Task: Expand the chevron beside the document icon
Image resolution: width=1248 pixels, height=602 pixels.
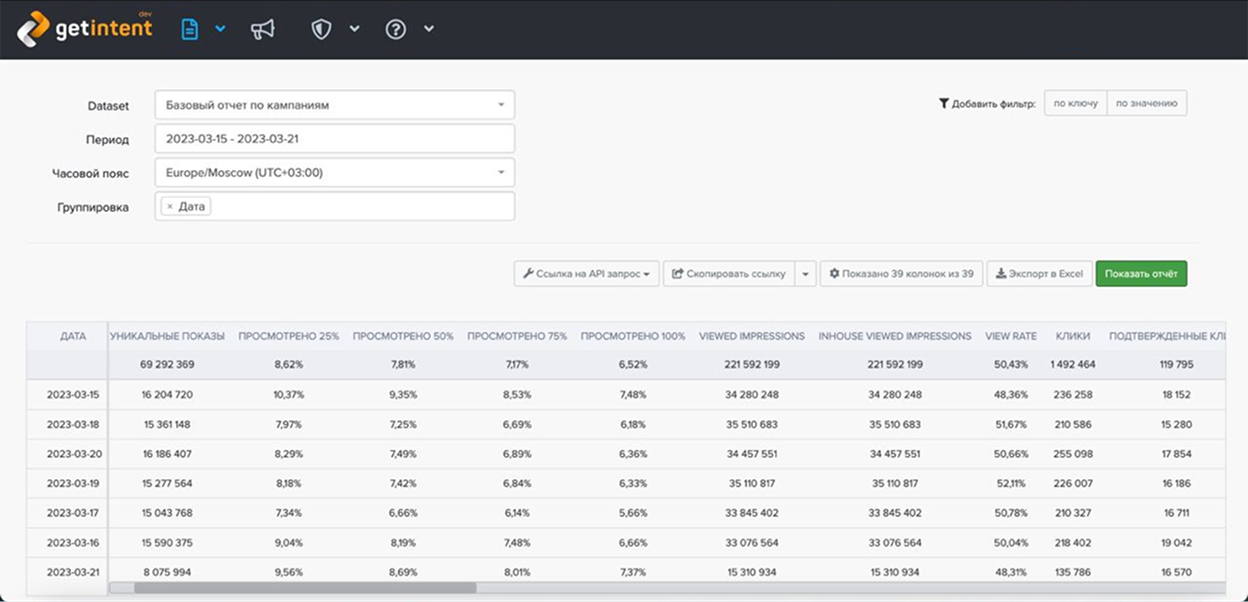Action: click(x=220, y=29)
